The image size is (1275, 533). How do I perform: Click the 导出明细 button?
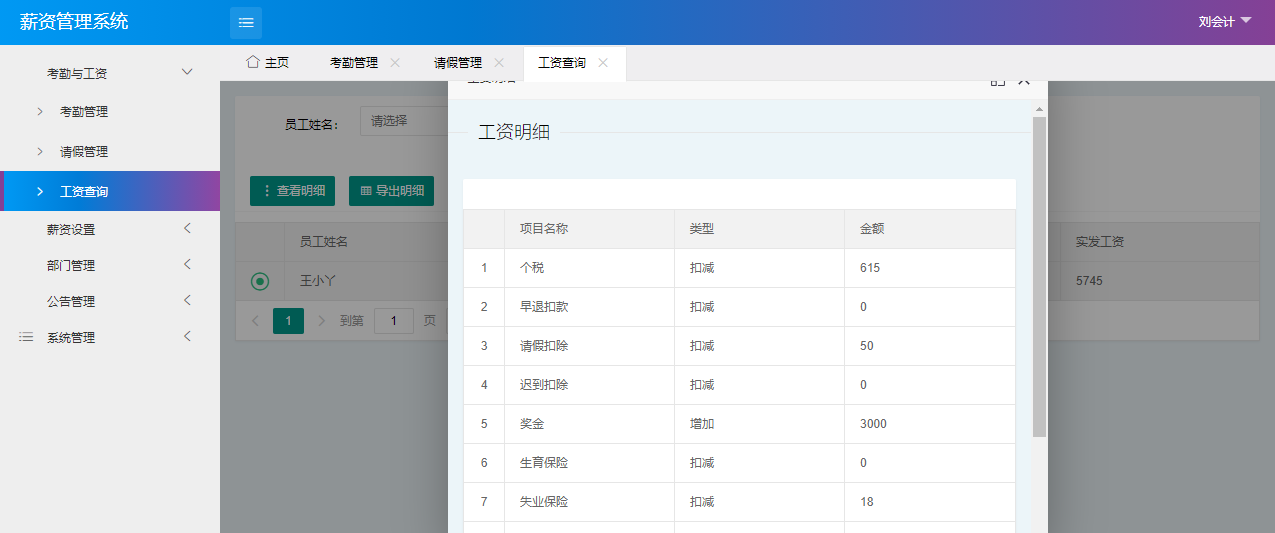[x=391, y=191]
